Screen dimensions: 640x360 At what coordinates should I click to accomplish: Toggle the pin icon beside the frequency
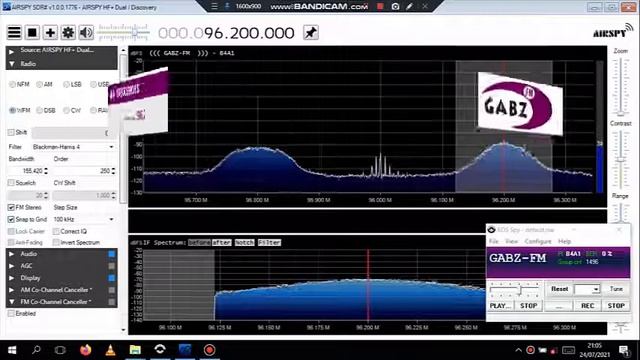tap(311, 33)
